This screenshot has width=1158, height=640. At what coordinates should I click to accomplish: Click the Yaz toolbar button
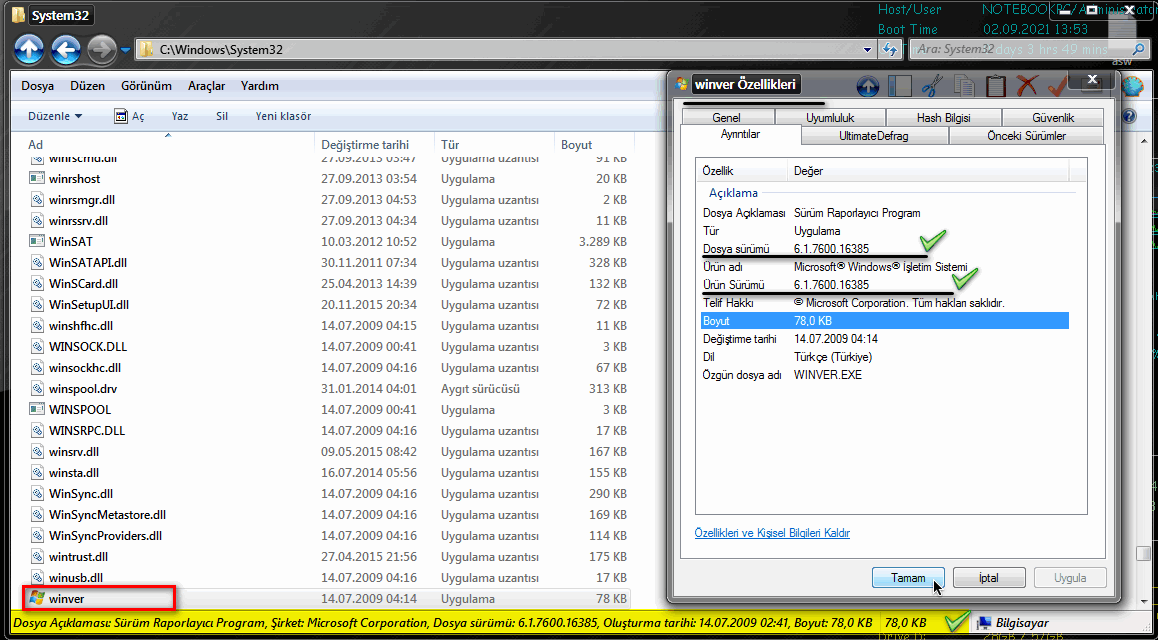pos(179,117)
